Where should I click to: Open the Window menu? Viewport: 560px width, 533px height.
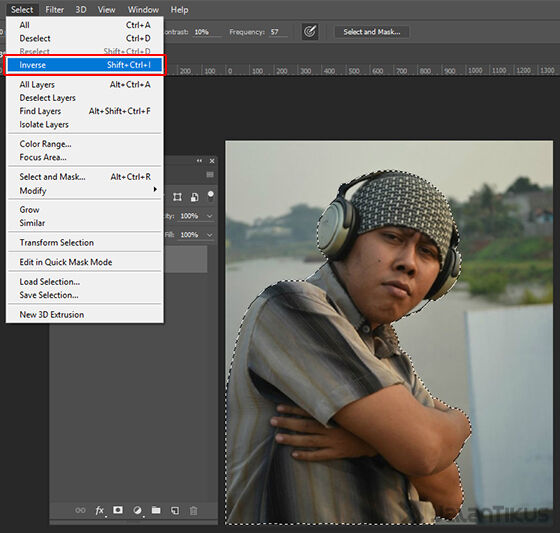click(x=143, y=10)
